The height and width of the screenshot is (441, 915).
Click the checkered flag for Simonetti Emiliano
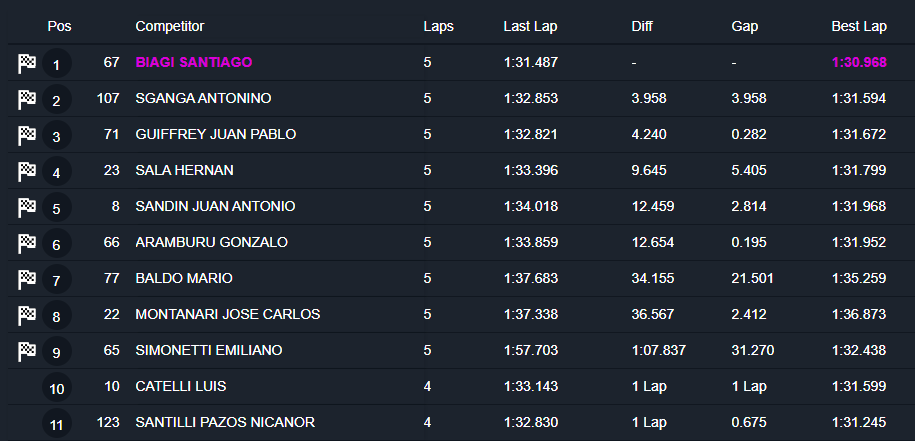click(x=27, y=352)
